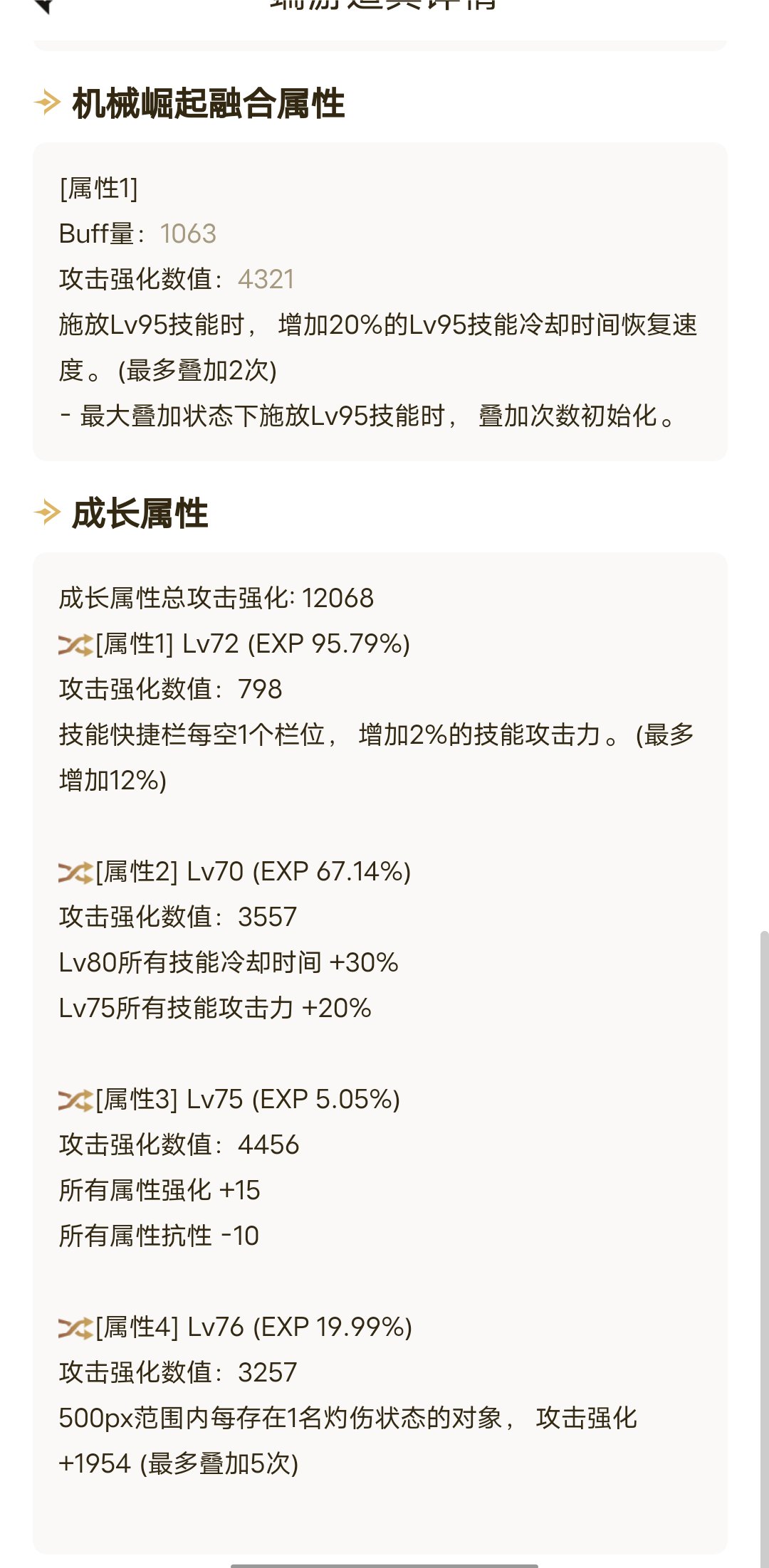The width and height of the screenshot is (769, 1568).
Task: Tap the back arrow at top-left
Action: click(x=43, y=6)
